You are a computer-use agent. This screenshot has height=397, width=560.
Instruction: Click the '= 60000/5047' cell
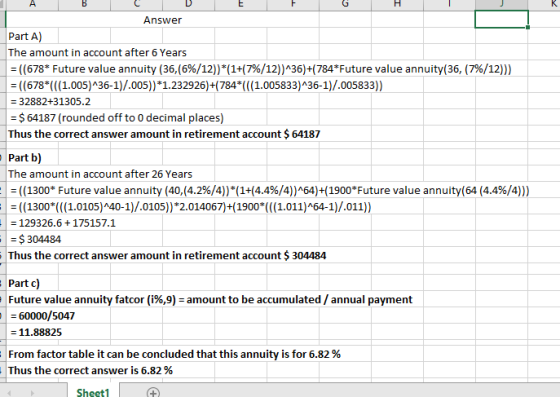click(42, 316)
